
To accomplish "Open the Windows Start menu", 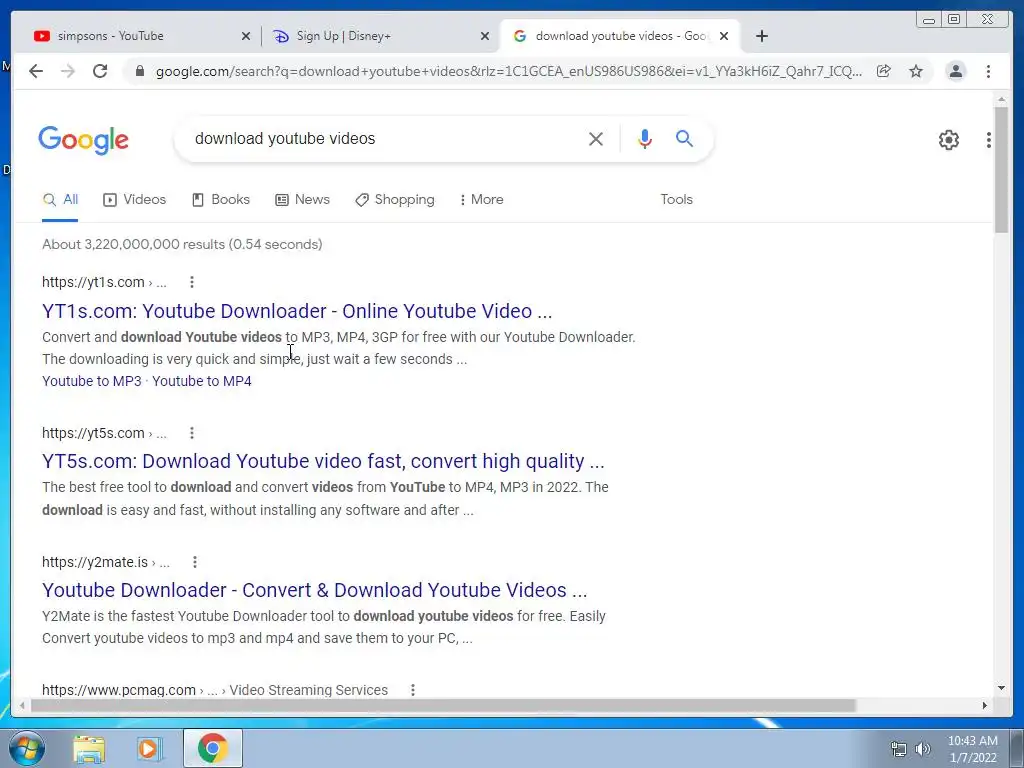I will pyautogui.click(x=27, y=748).
